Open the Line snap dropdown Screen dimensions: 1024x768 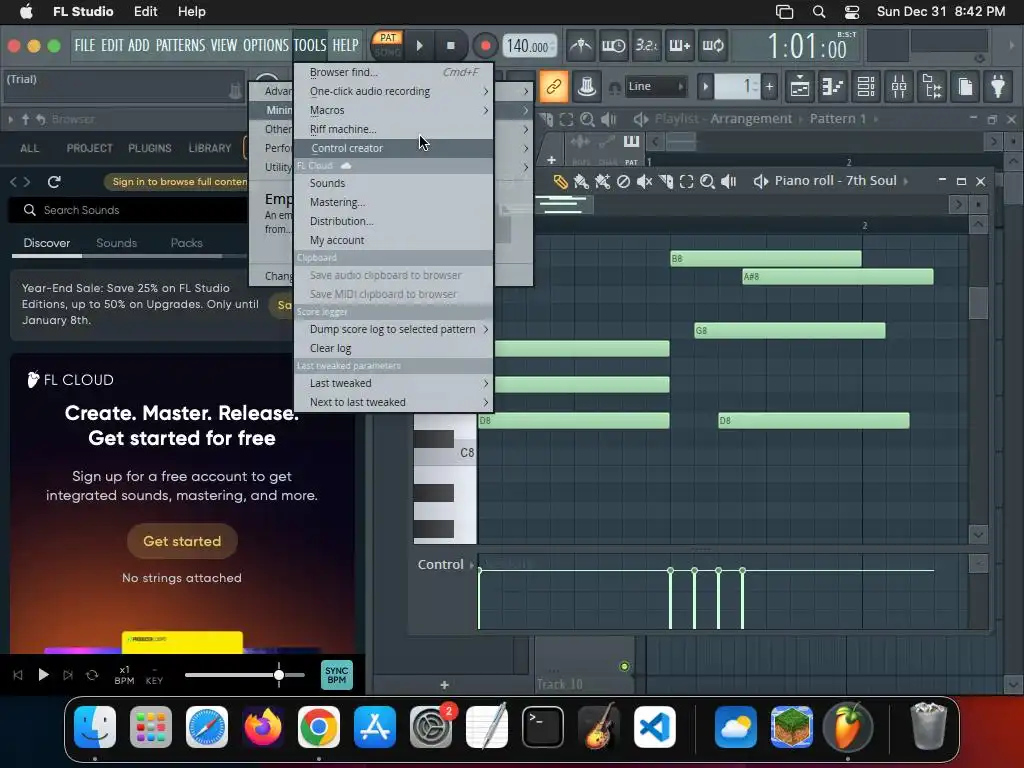(656, 86)
